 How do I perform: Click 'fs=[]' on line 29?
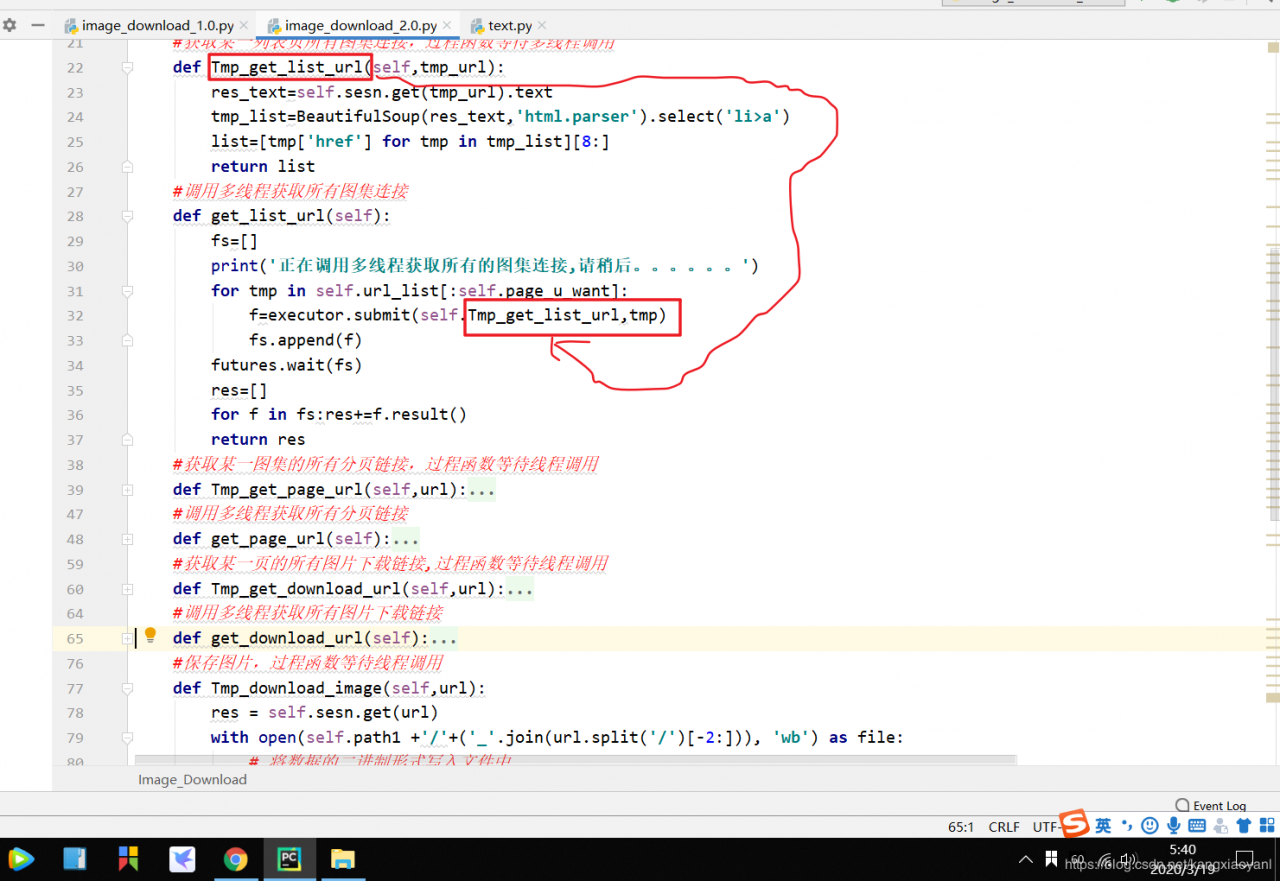pyautogui.click(x=235, y=241)
